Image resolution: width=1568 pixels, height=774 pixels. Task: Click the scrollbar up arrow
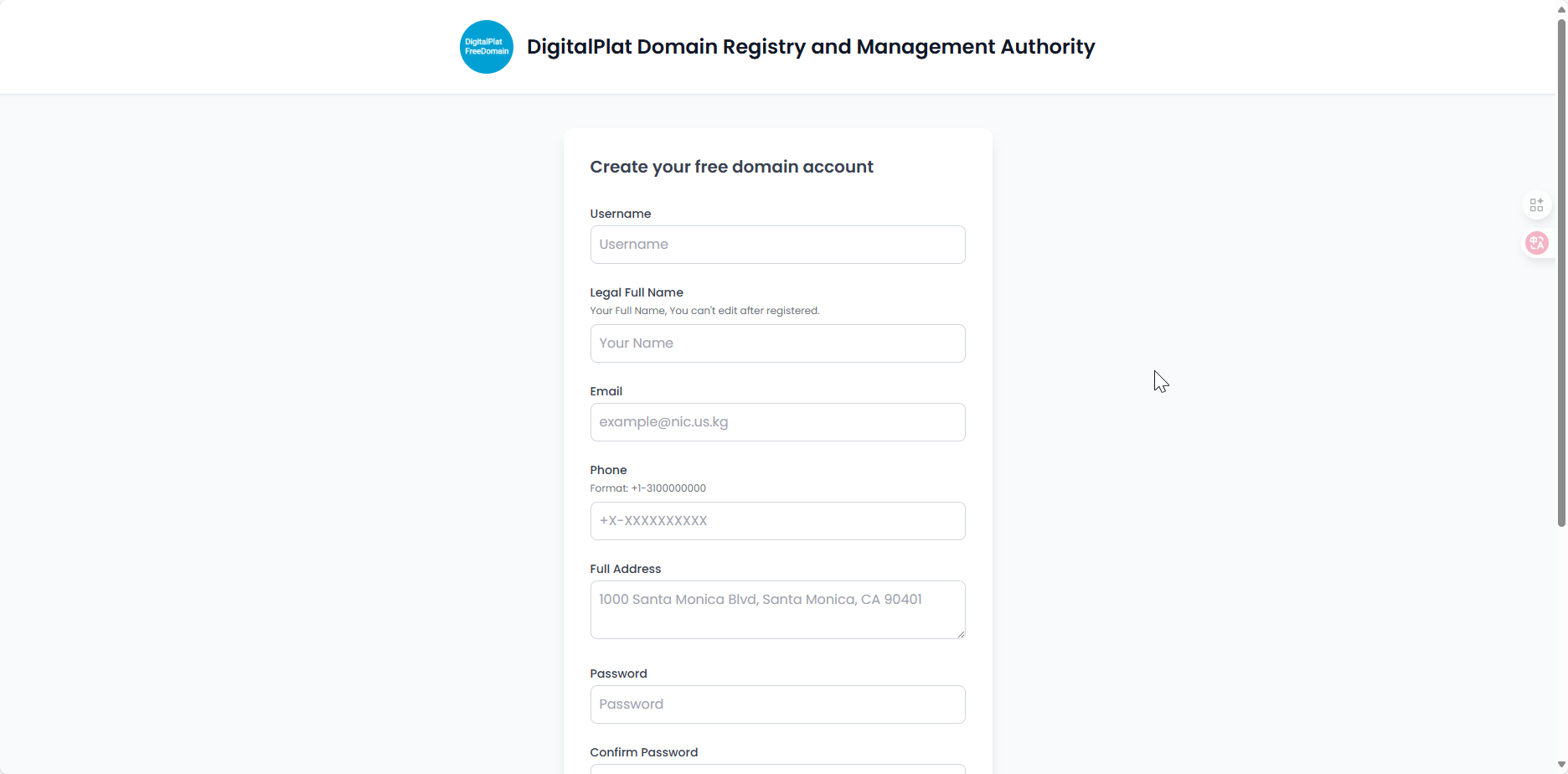[x=1561, y=8]
